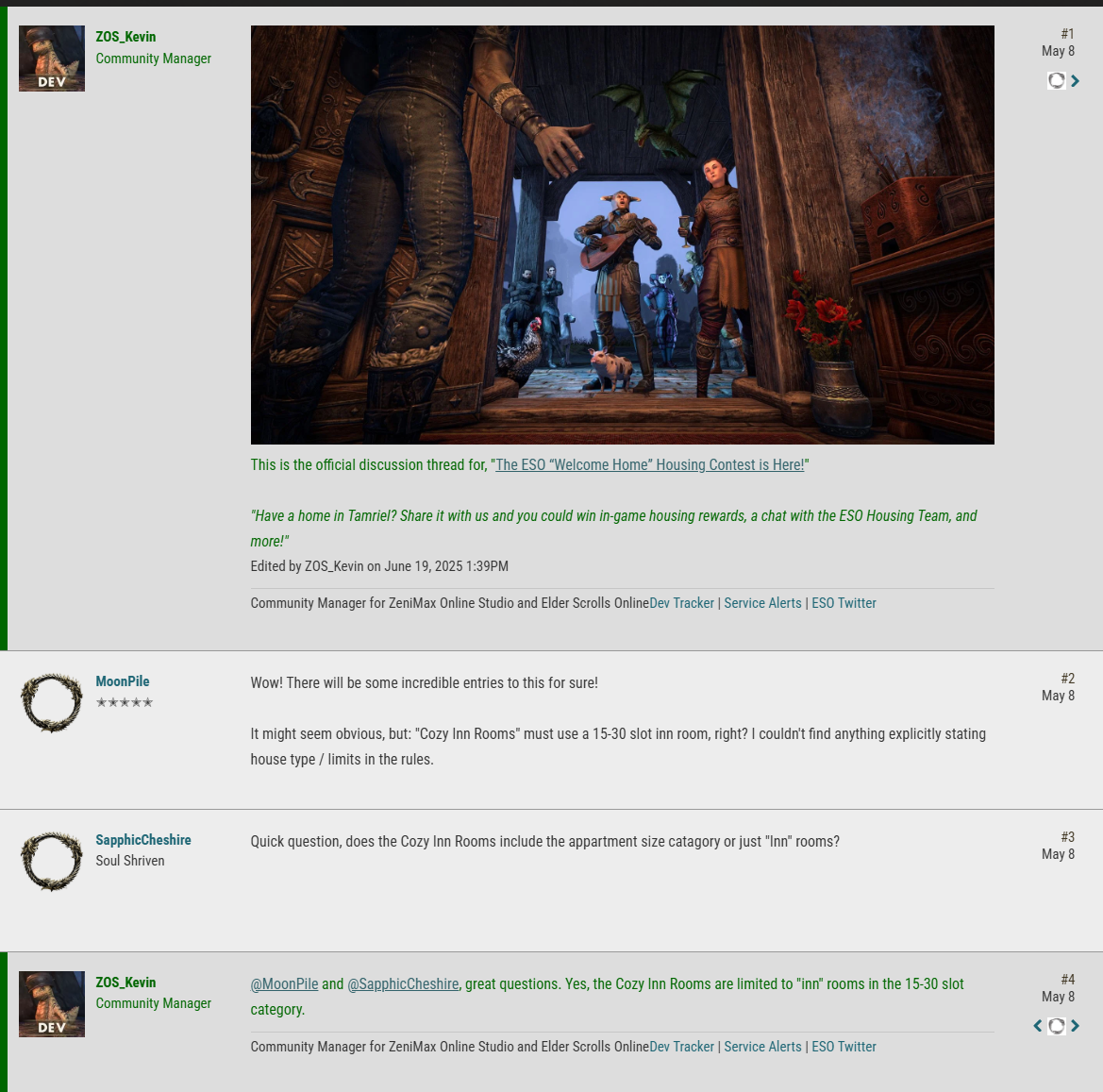Click the italic 'Have a home in Tamriel?' quote
The height and width of the screenshot is (1092, 1103).
coord(613,529)
